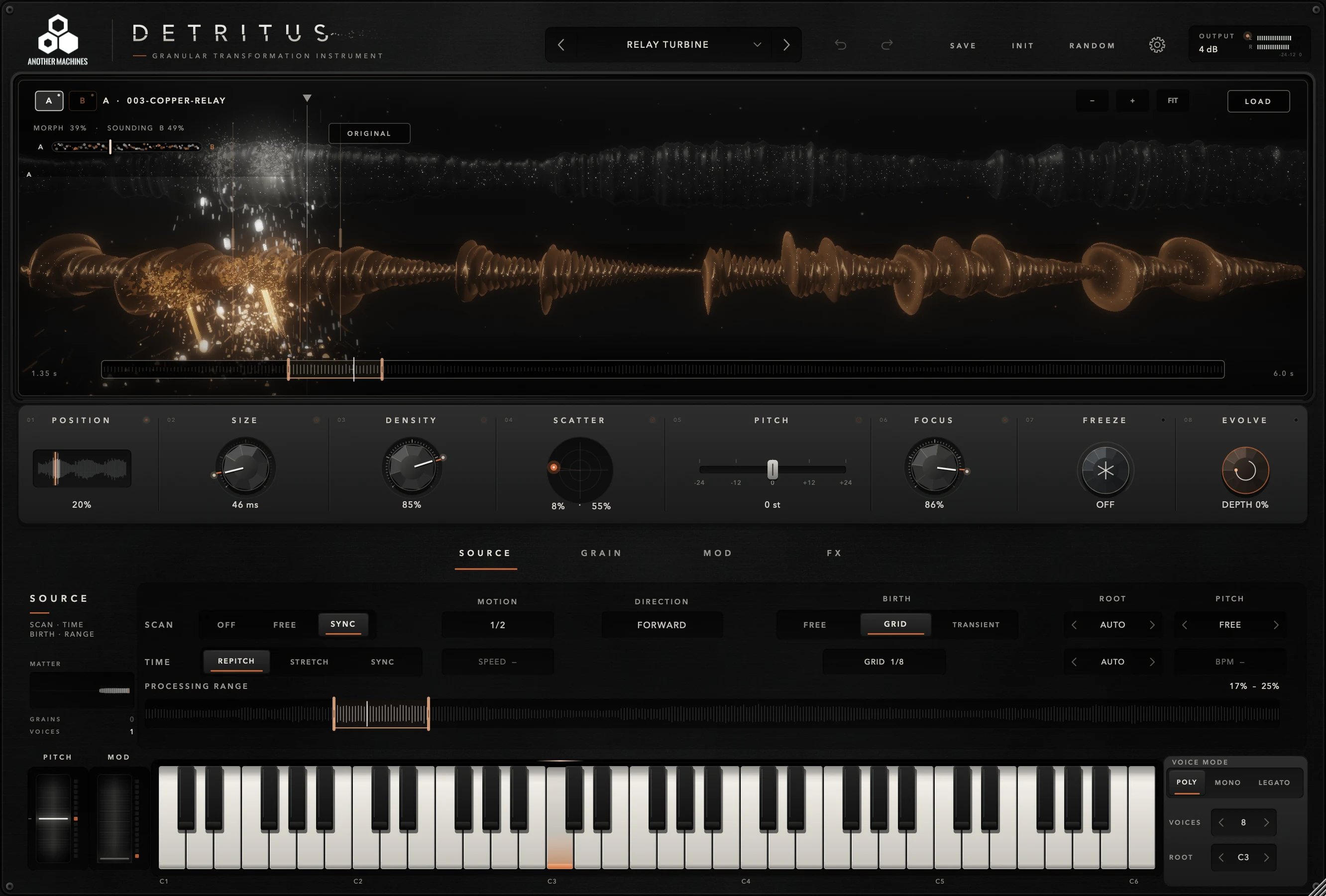
Task: Click next arrow on second-row AUTO selector
Action: tap(1152, 662)
